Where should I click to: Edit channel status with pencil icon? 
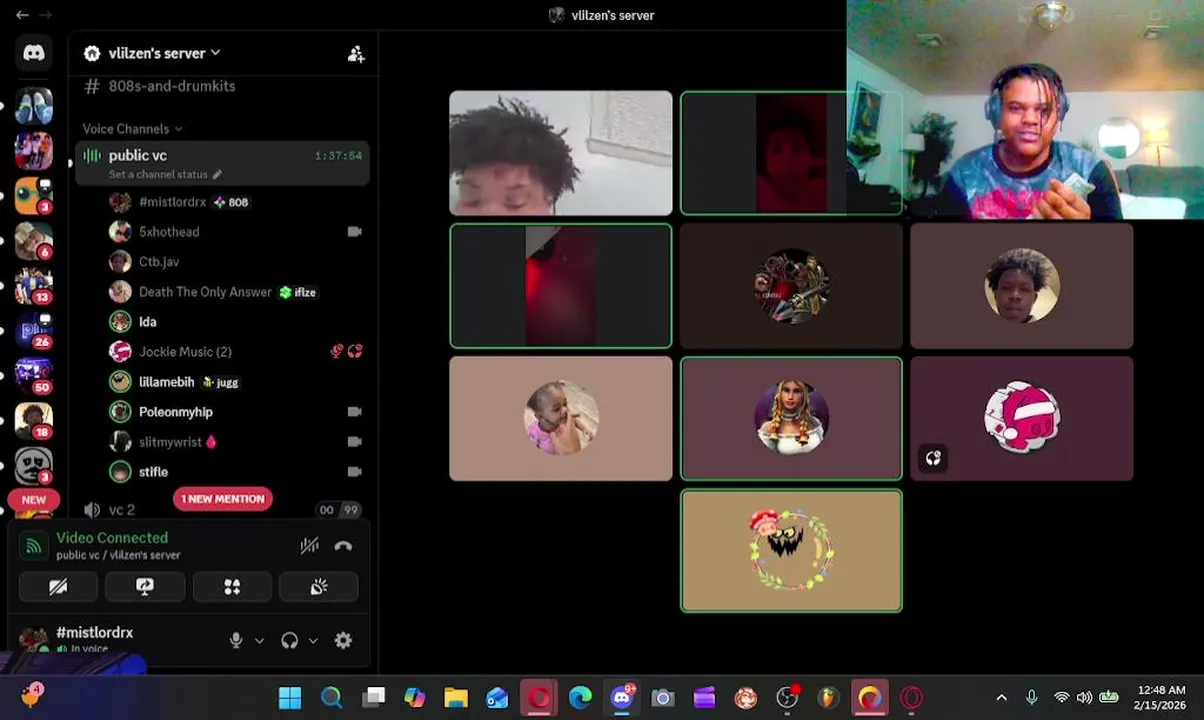tap(217, 174)
